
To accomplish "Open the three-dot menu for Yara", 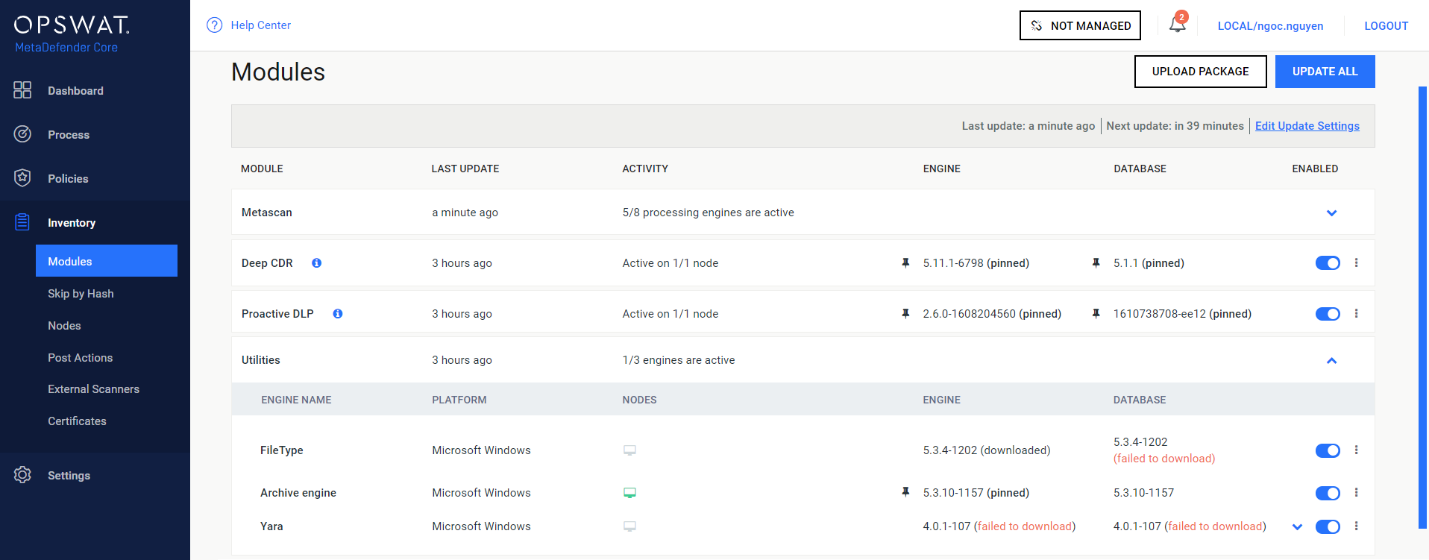I will click(1356, 526).
